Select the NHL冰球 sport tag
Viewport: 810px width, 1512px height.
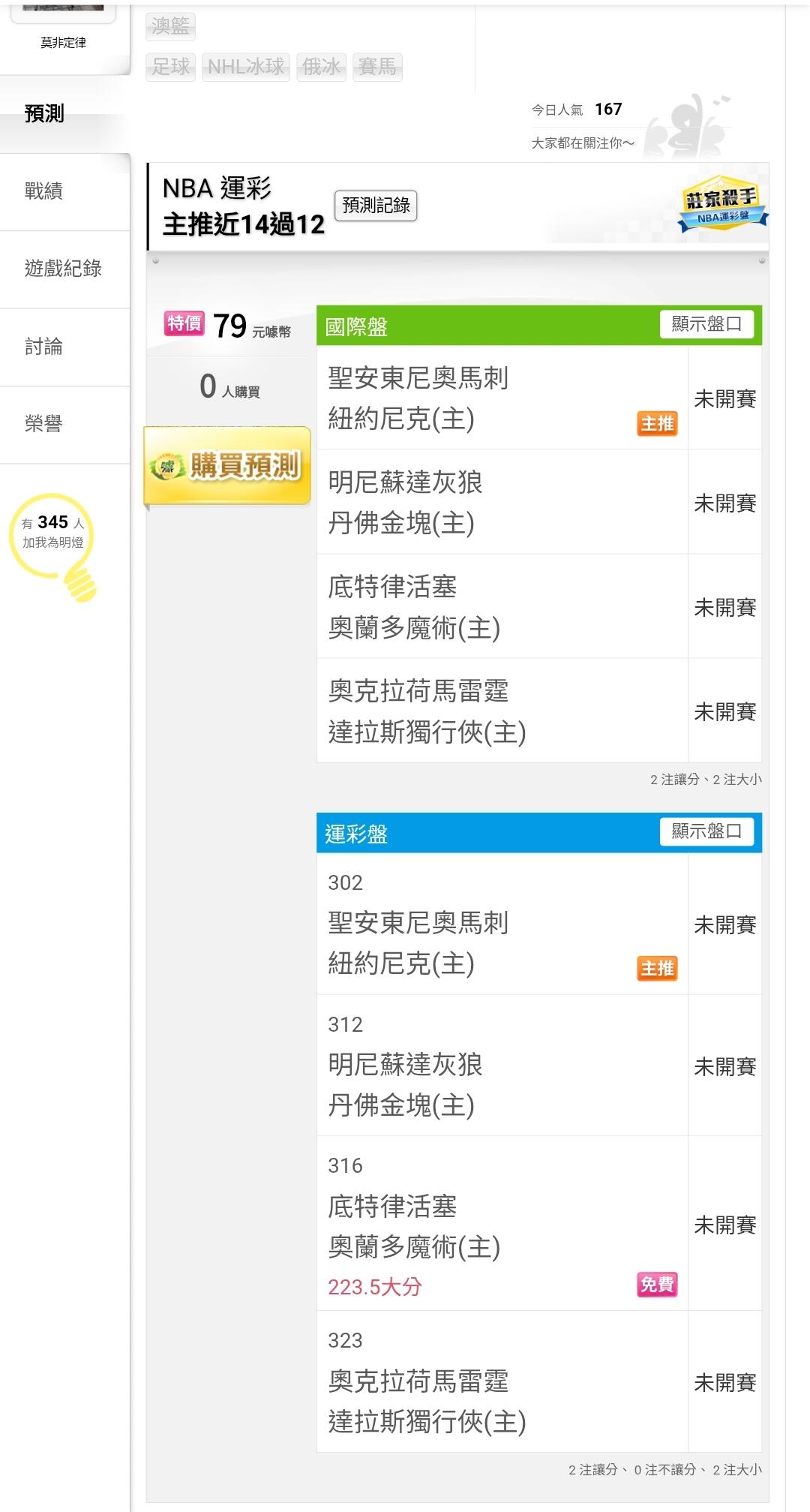pos(246,67)
